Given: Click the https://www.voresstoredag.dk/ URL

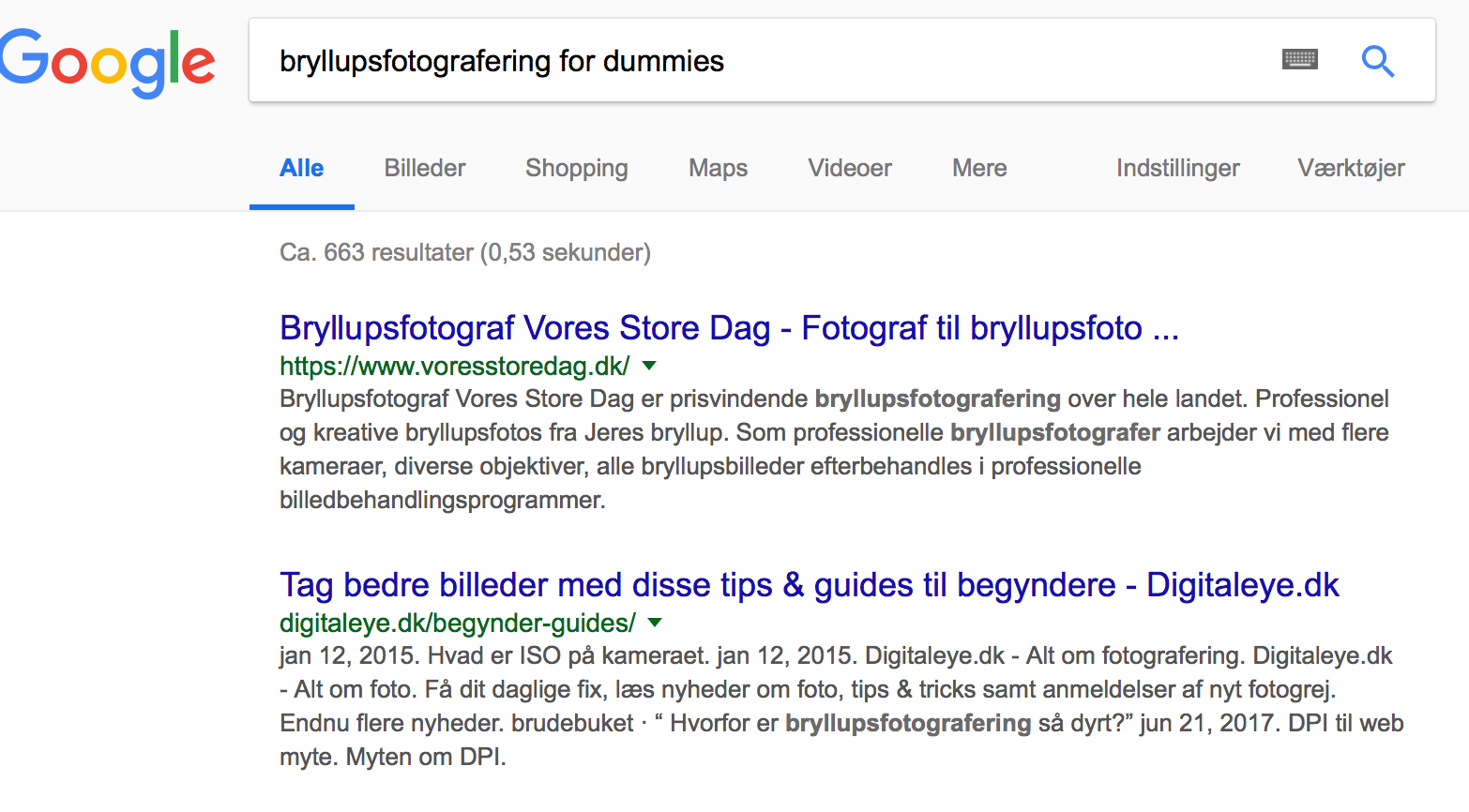Looking at the screenshot, I should [454, 367].
